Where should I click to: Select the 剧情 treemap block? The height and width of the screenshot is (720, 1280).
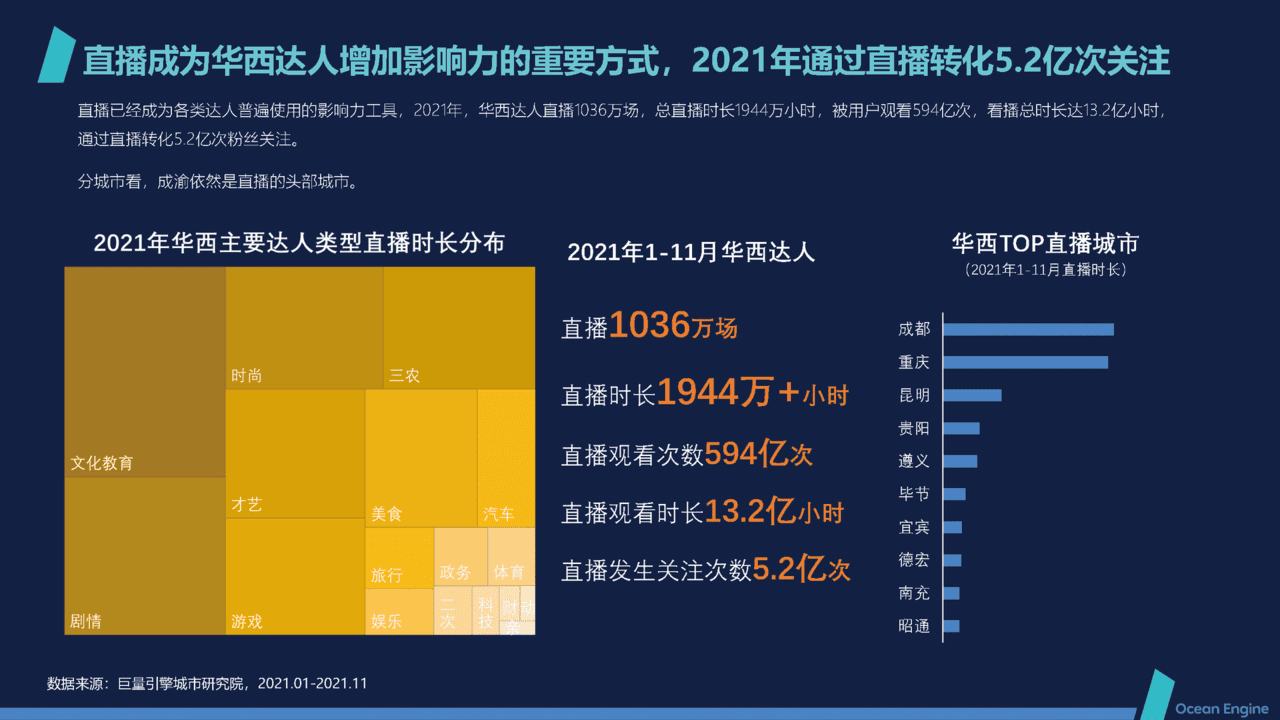[x=145, y=556]
